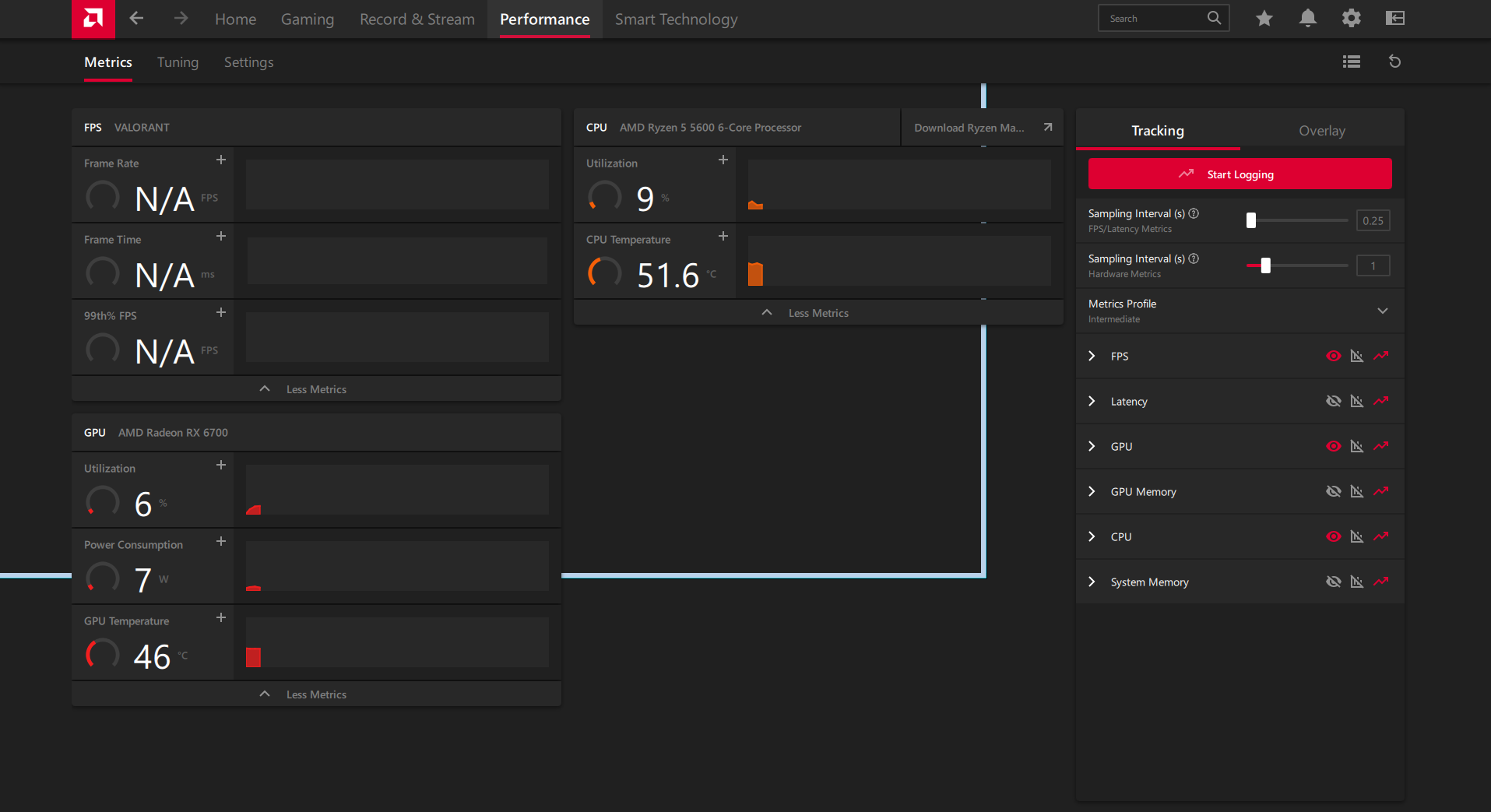Screen dimensions: 1491x812
Task: Collapse CPU panel with Less Metrics
Action: coord(818,313)
